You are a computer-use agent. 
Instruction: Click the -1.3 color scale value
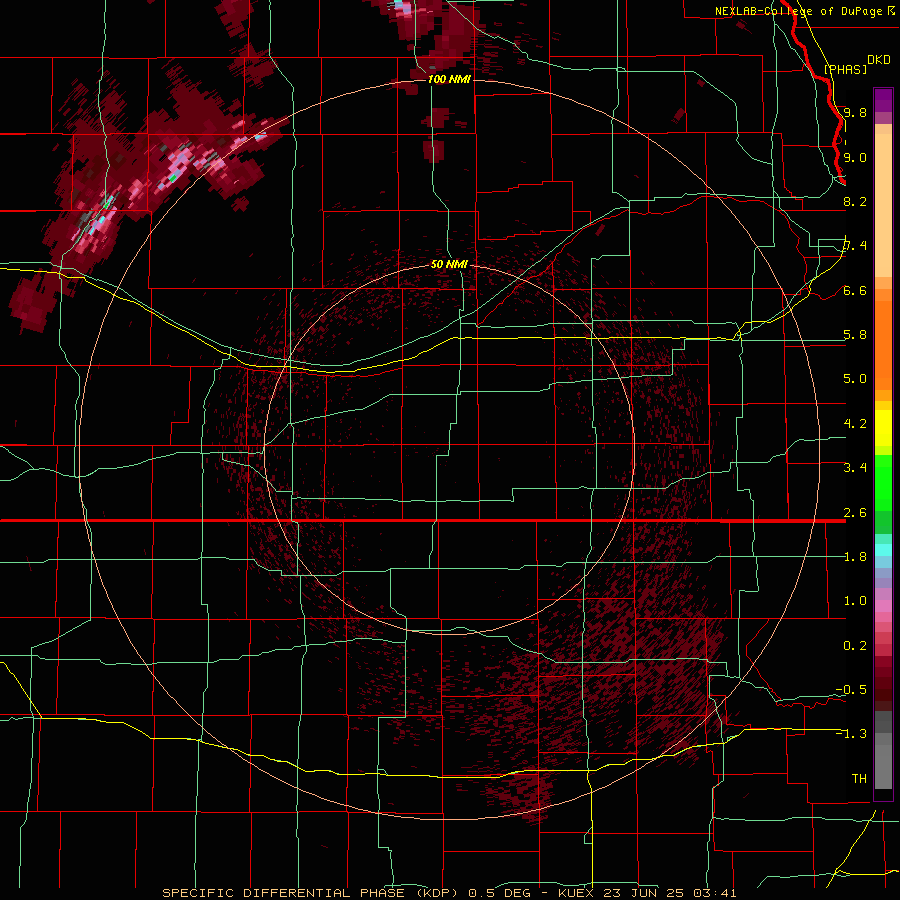[851, 734]
